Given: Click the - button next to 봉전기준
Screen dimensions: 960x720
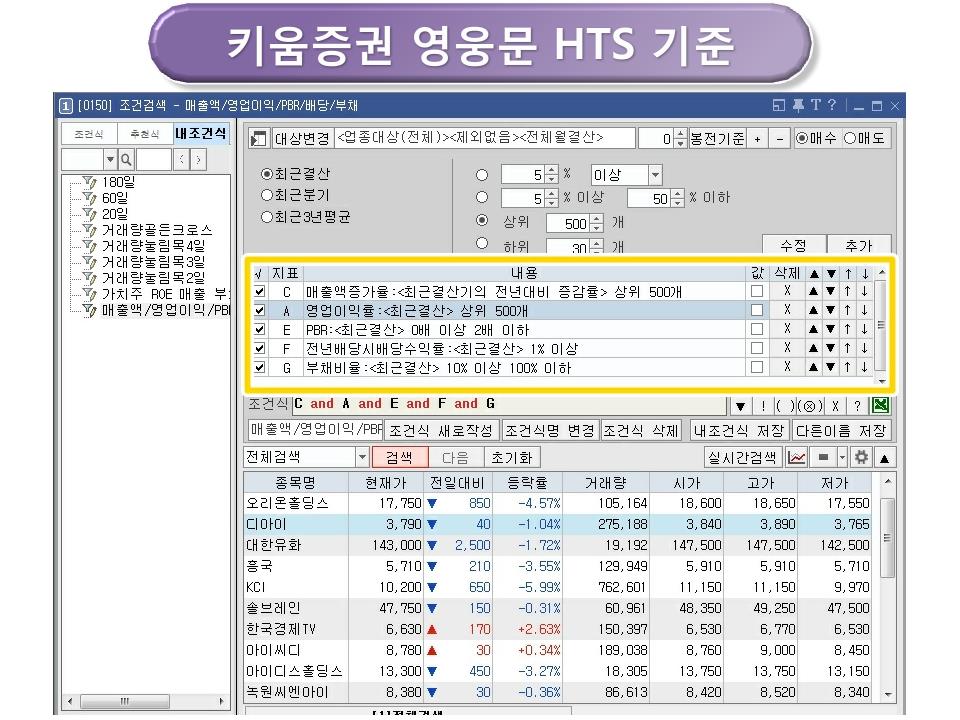Looking at the screenshot, I should click(779, 139).
